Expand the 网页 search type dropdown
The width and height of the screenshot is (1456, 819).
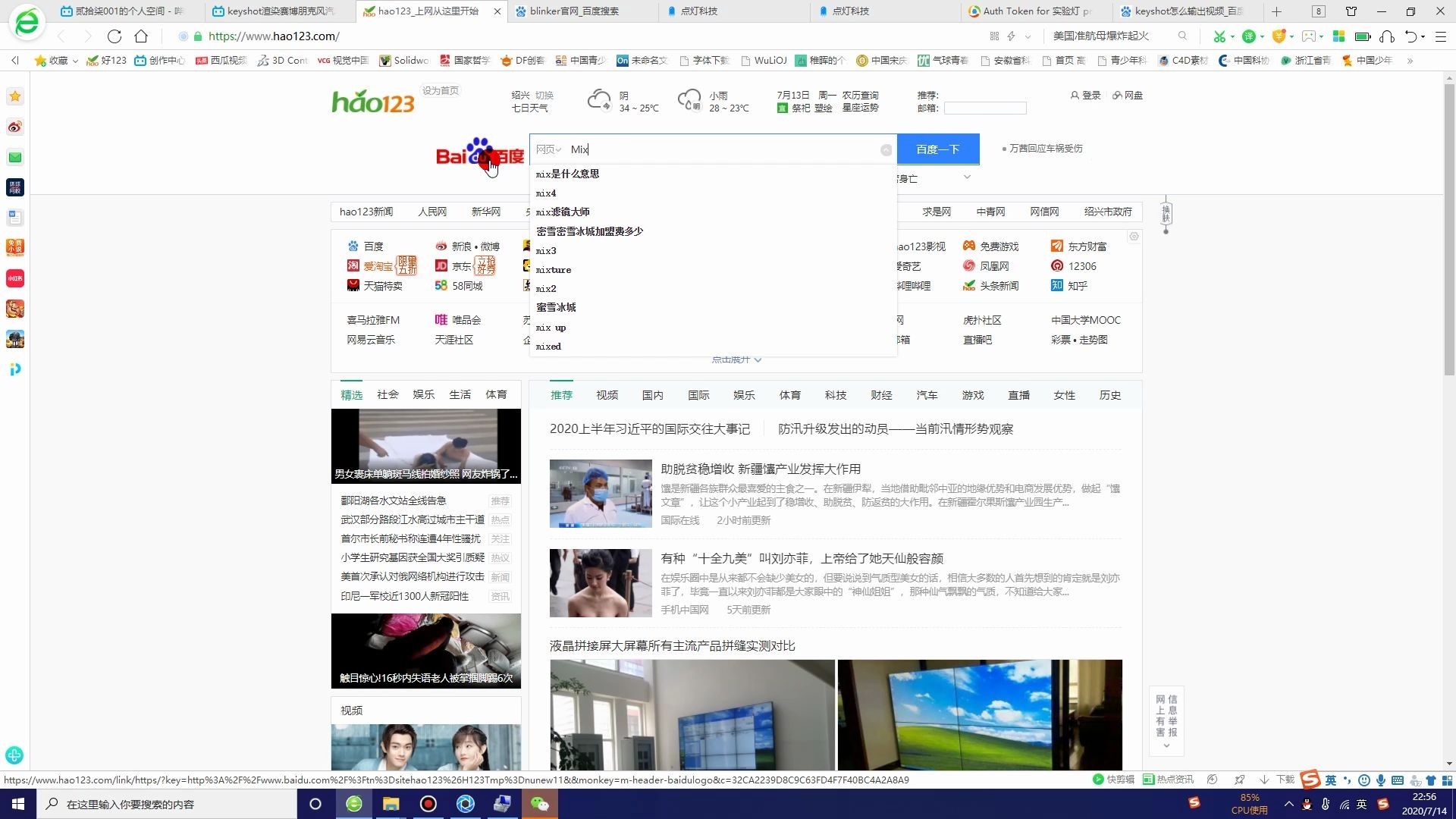[548, 149]
